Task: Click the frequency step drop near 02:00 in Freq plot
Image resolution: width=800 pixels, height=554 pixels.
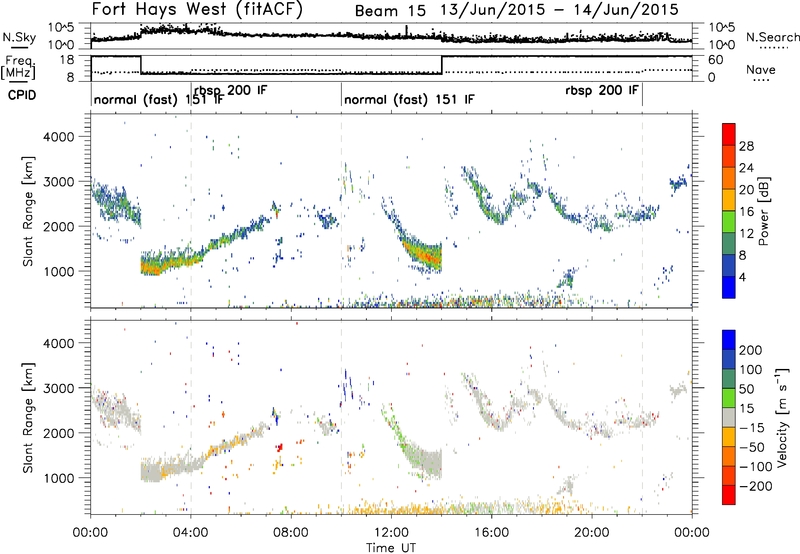Action: point(141,65)
